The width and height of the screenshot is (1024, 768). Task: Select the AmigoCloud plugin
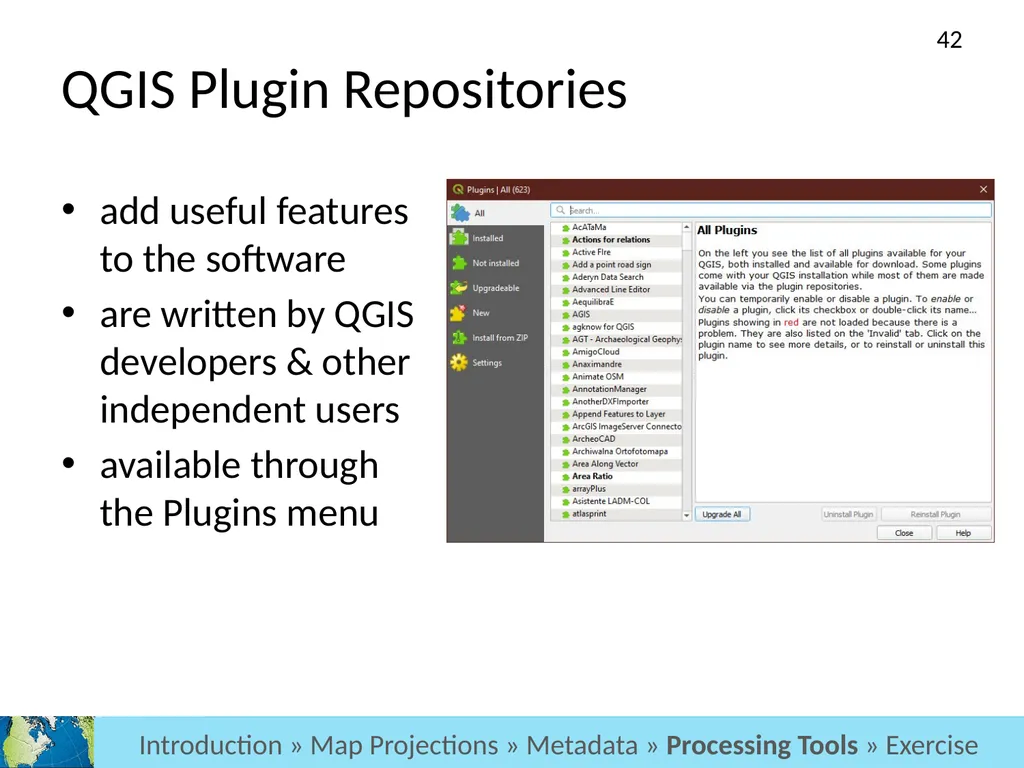616,351
